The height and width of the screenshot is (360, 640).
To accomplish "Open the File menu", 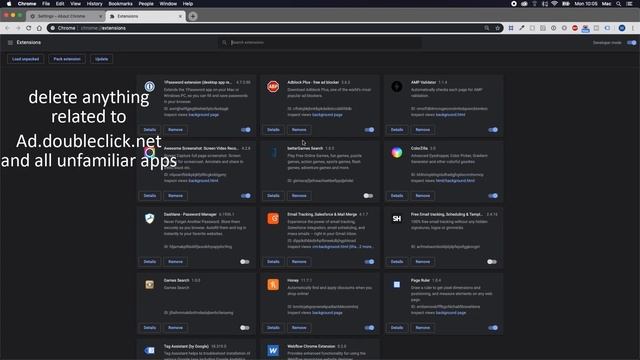I will (46, 4).
